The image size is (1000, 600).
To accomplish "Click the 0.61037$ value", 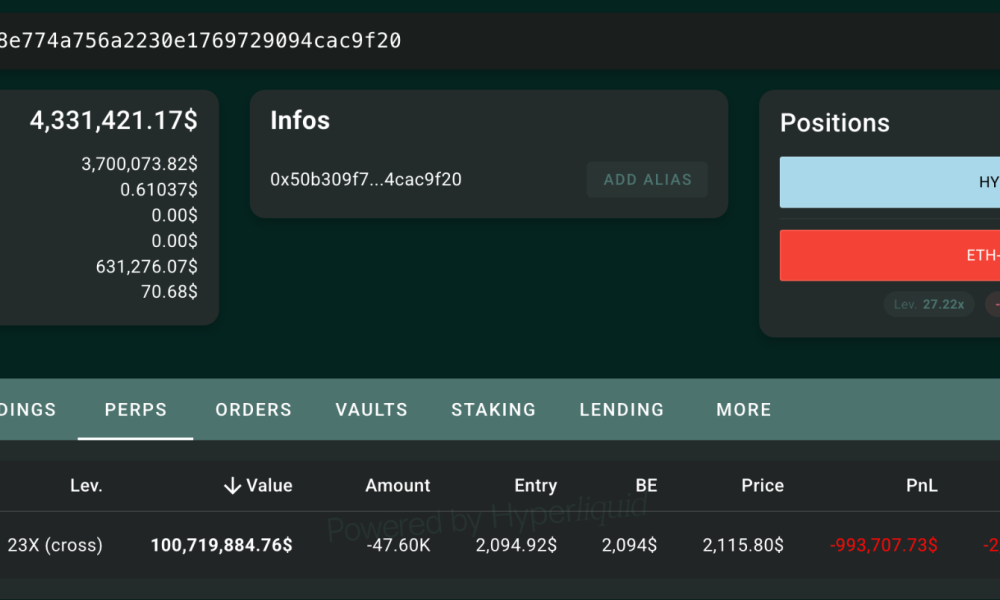I will 159,190.
